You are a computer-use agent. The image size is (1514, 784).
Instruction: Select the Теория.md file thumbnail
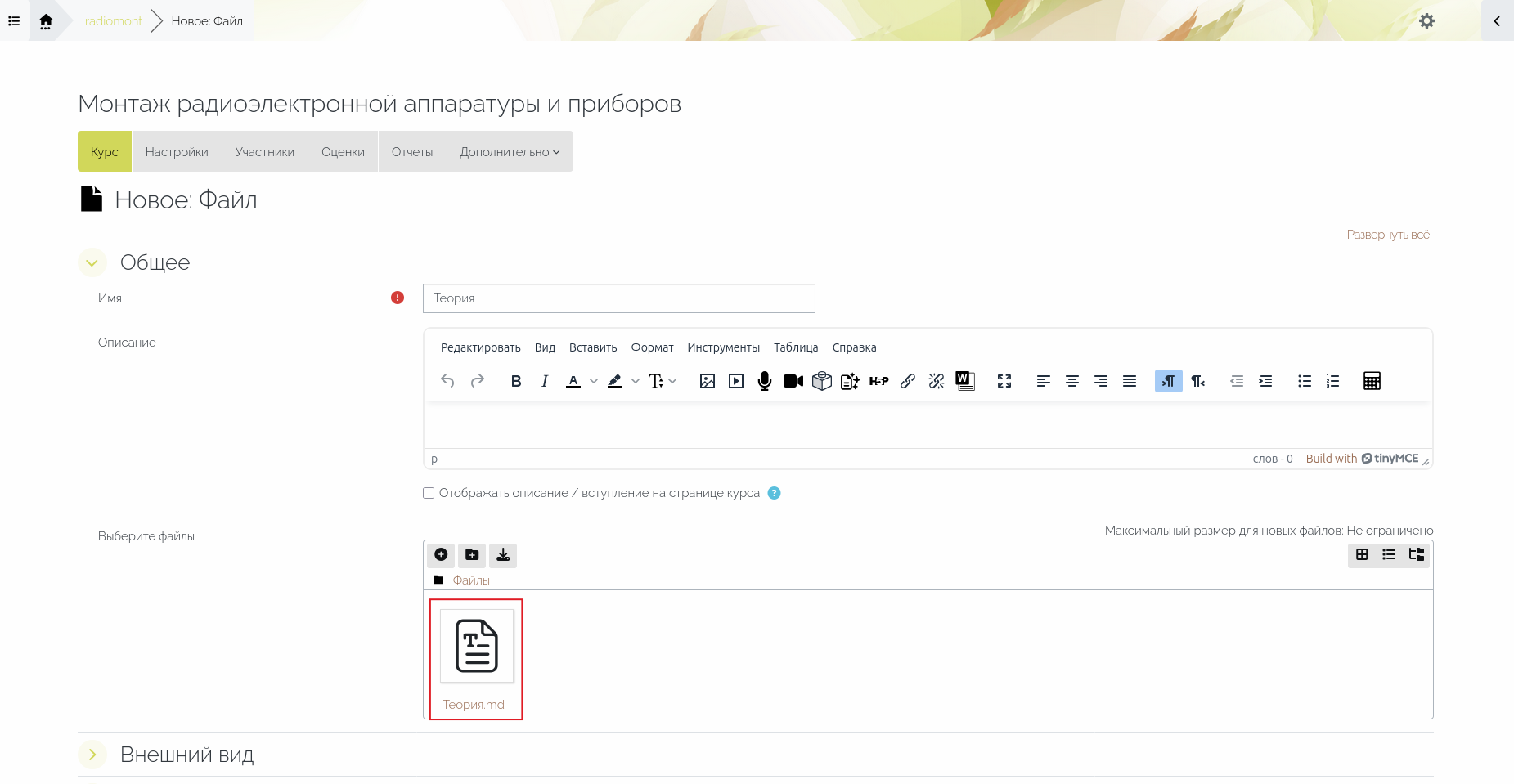click(477, 646)
